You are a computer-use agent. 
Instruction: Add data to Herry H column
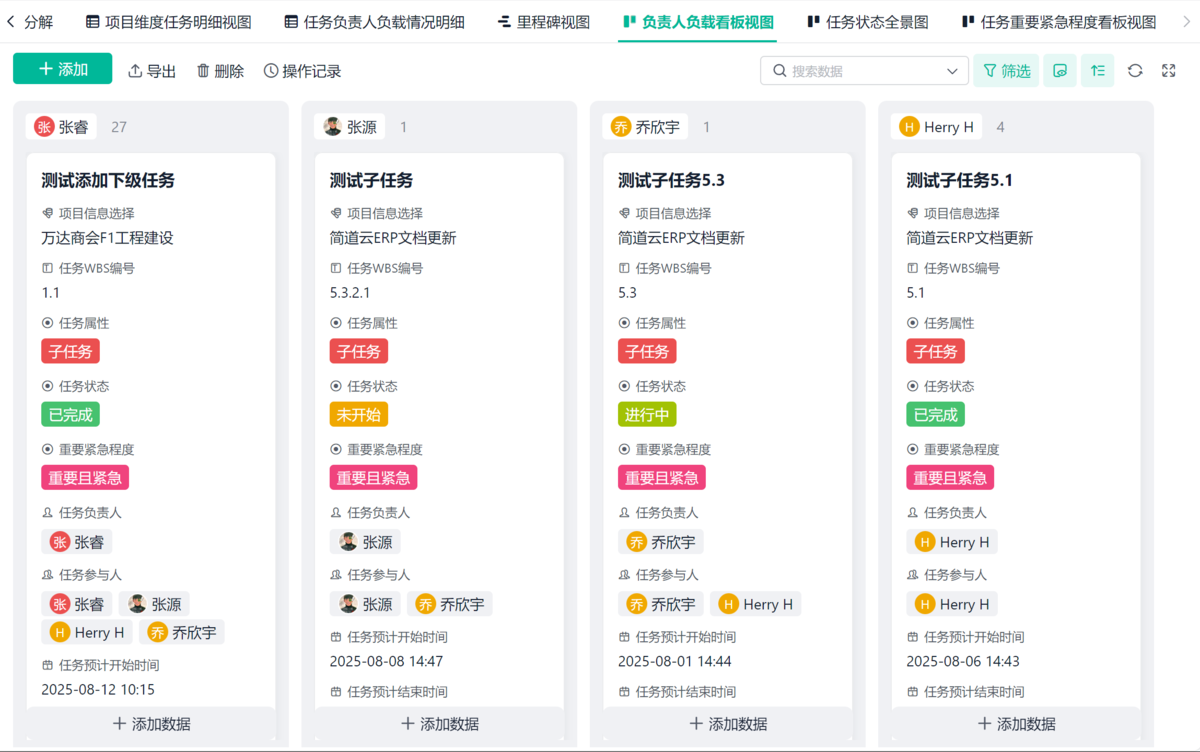[1016, 724]
